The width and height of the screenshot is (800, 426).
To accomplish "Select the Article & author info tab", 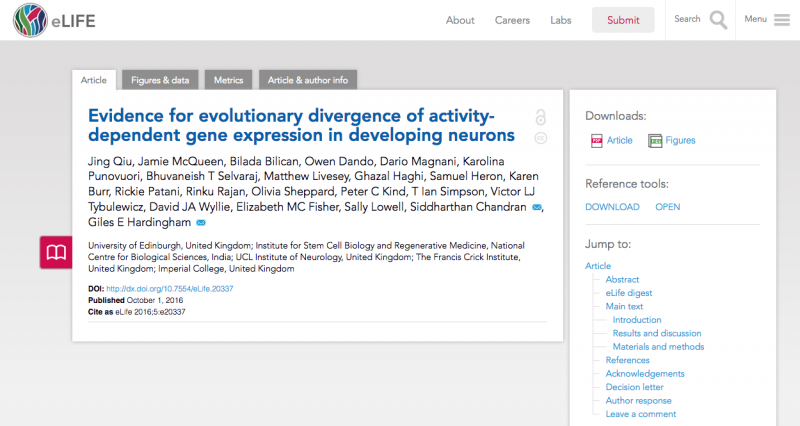I will (x=308, y=80).
